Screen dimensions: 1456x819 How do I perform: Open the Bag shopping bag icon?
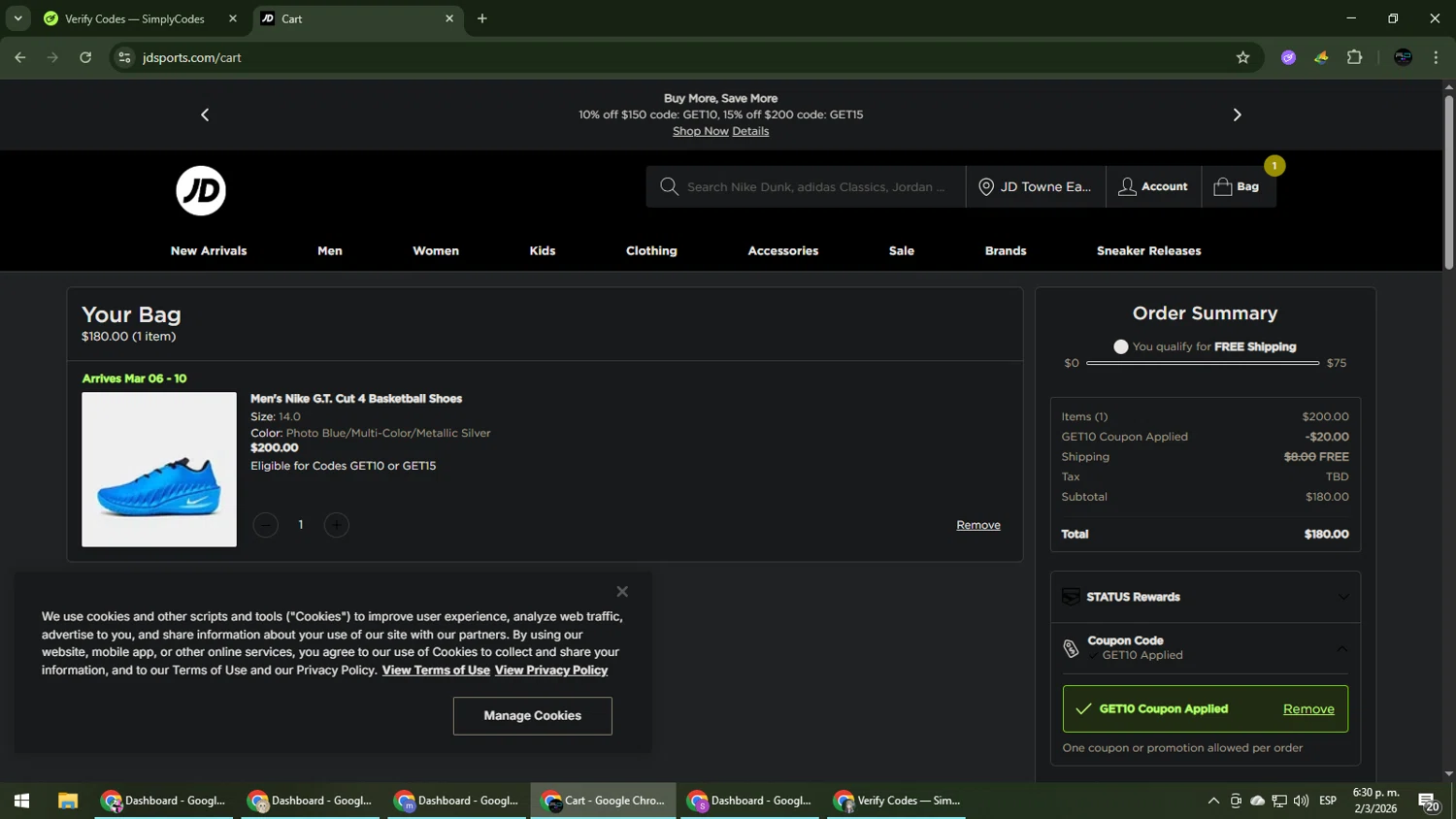(1223, 186)
